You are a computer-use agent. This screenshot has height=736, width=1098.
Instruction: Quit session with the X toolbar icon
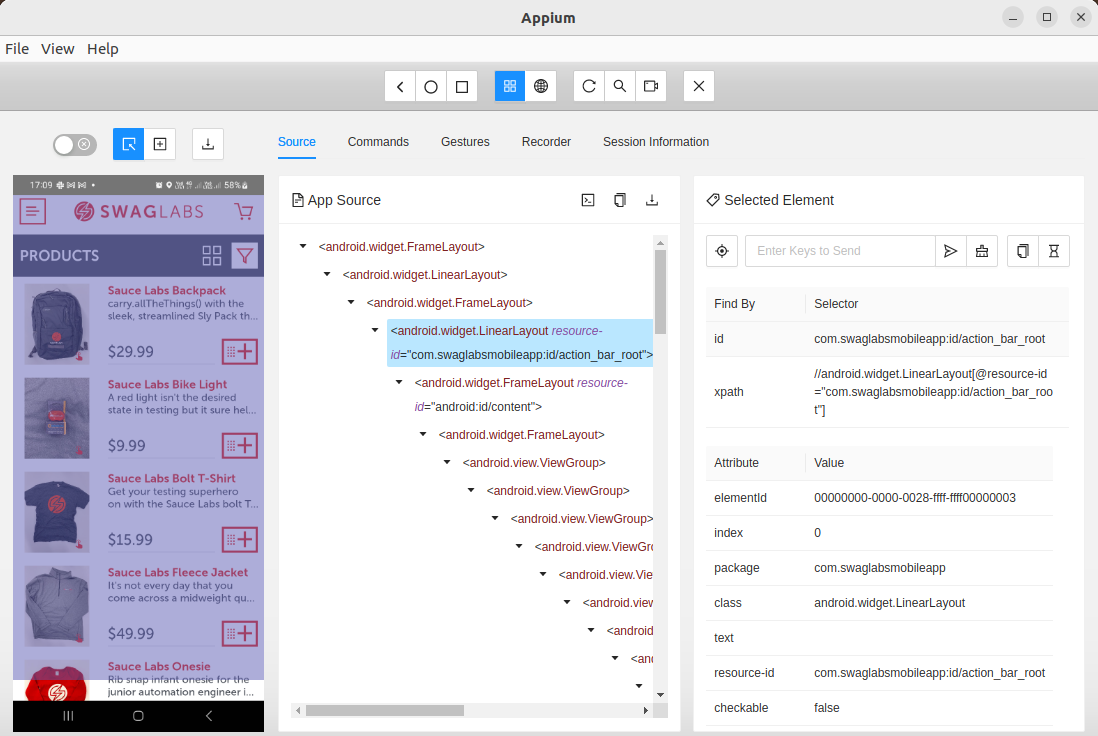(699, 87)
